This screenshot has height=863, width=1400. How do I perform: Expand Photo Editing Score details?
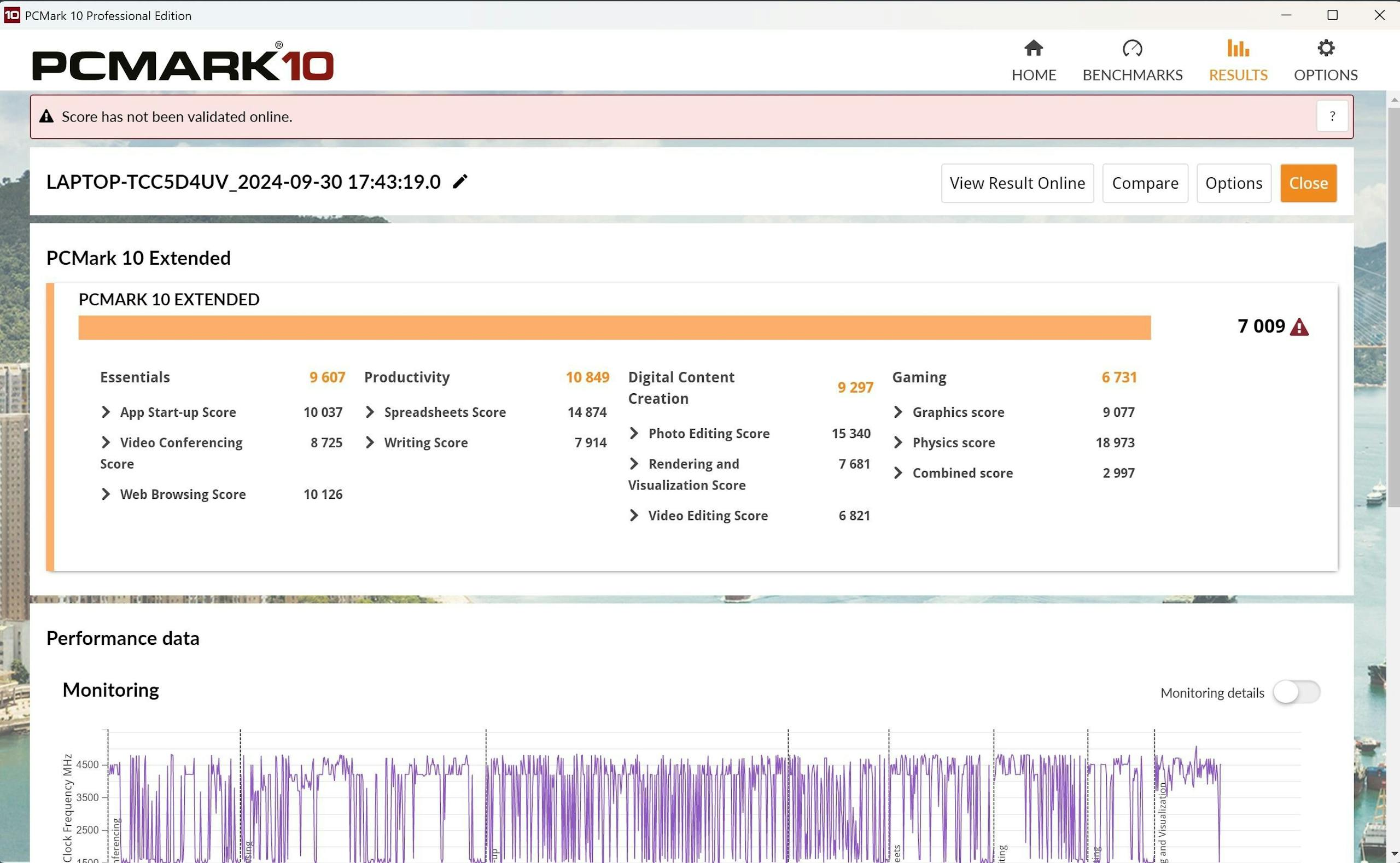634,433
